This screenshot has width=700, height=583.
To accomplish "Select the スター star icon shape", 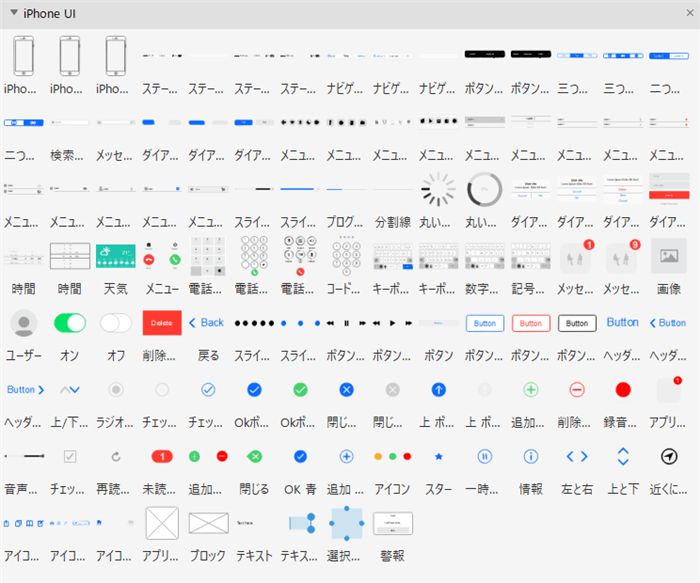I will (438, 456).
